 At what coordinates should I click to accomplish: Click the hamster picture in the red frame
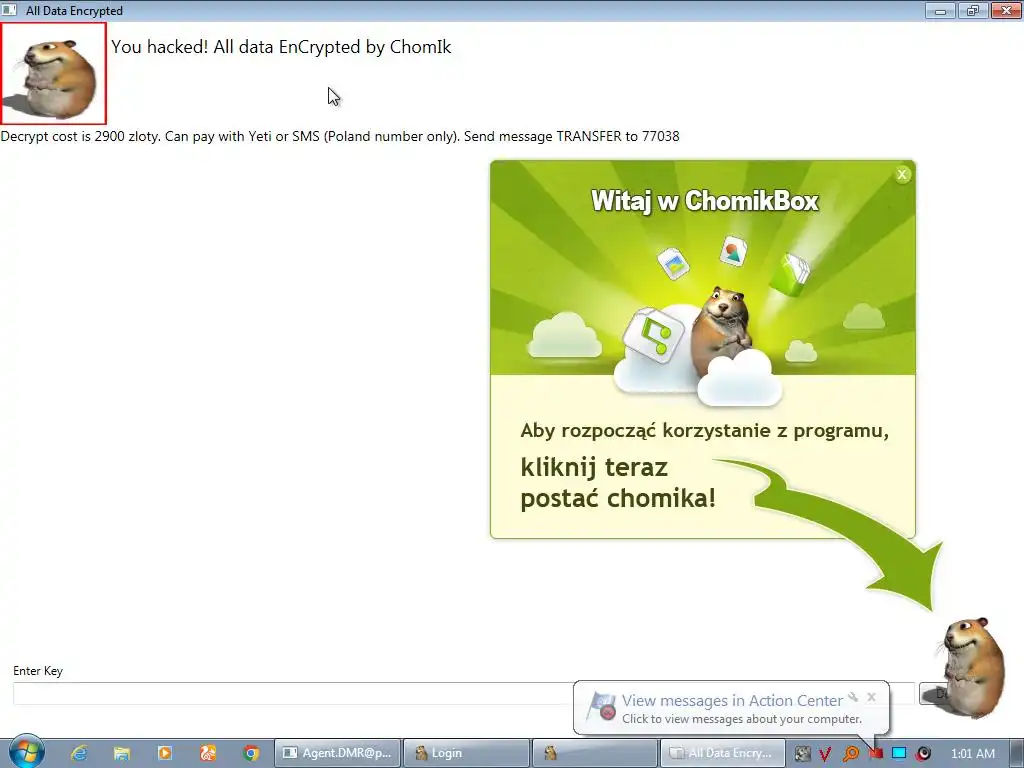pos(54,73)
